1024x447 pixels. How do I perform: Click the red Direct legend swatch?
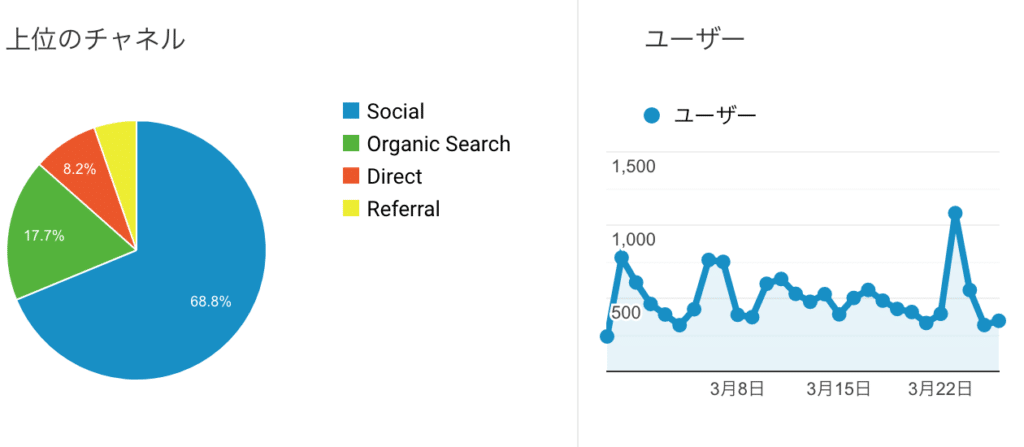[351, 176]
